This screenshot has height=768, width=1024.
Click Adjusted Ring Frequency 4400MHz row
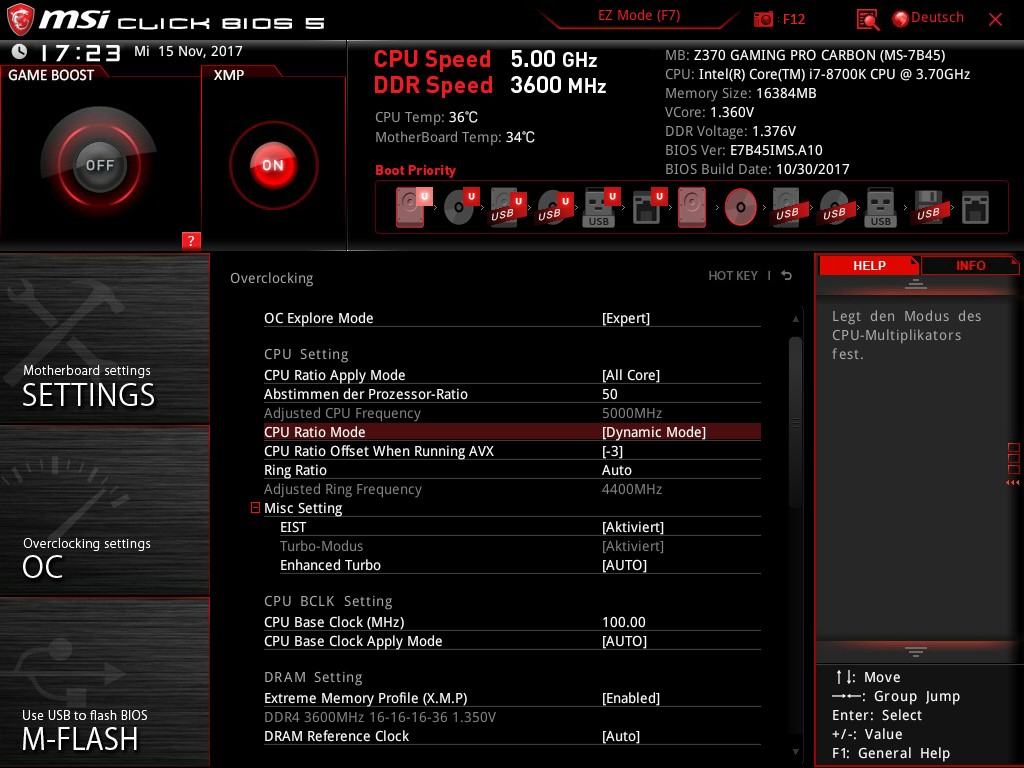512,489
